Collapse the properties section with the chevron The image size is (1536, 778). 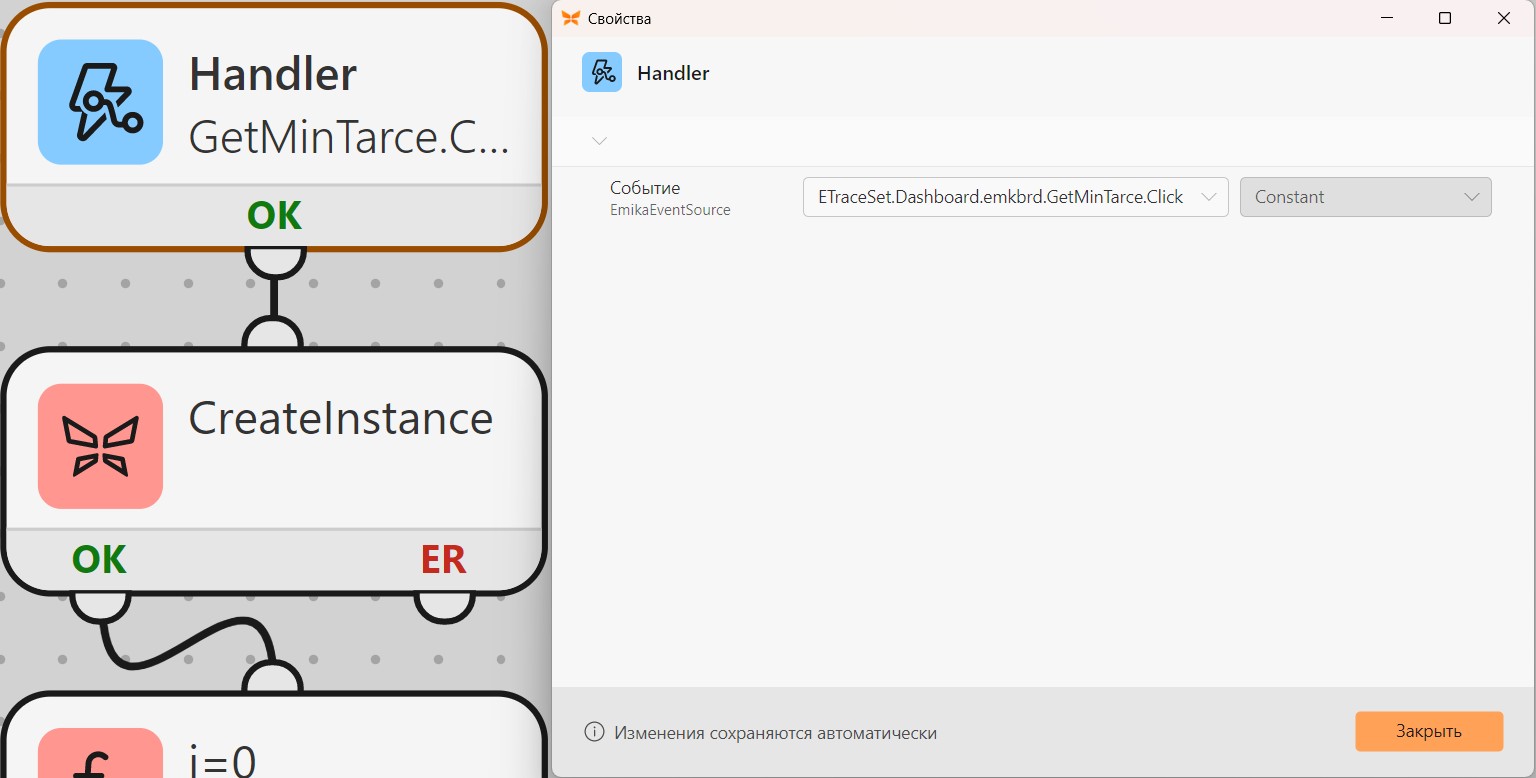(600, 141)
